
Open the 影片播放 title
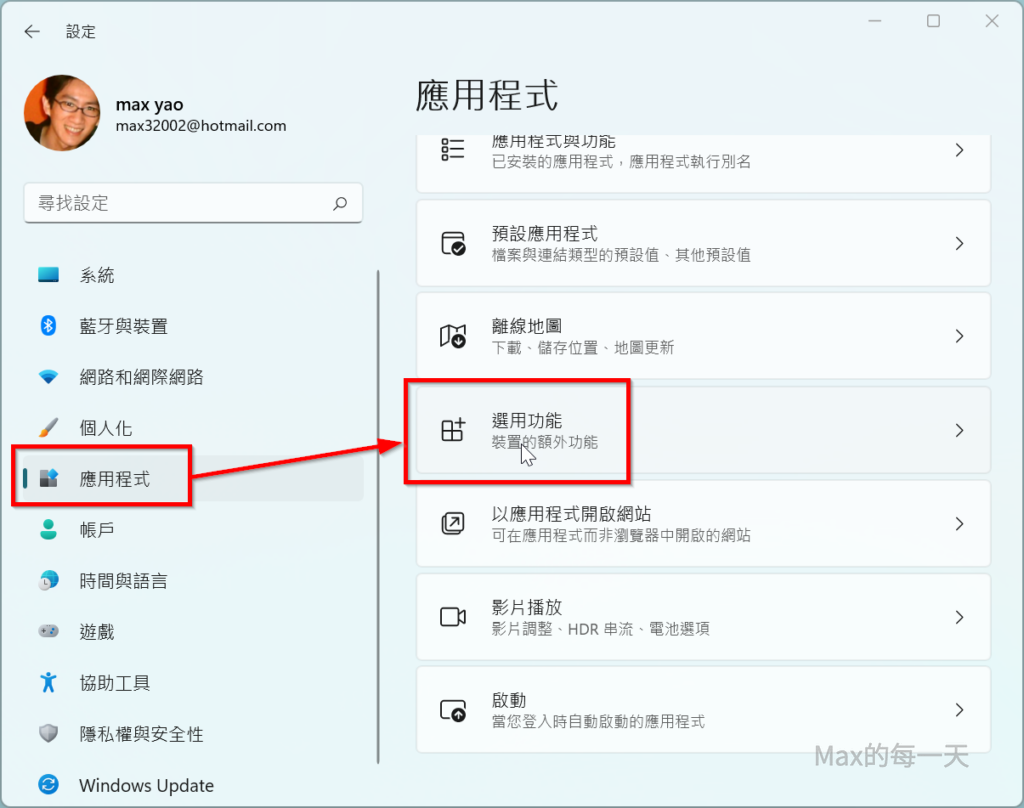526,607
